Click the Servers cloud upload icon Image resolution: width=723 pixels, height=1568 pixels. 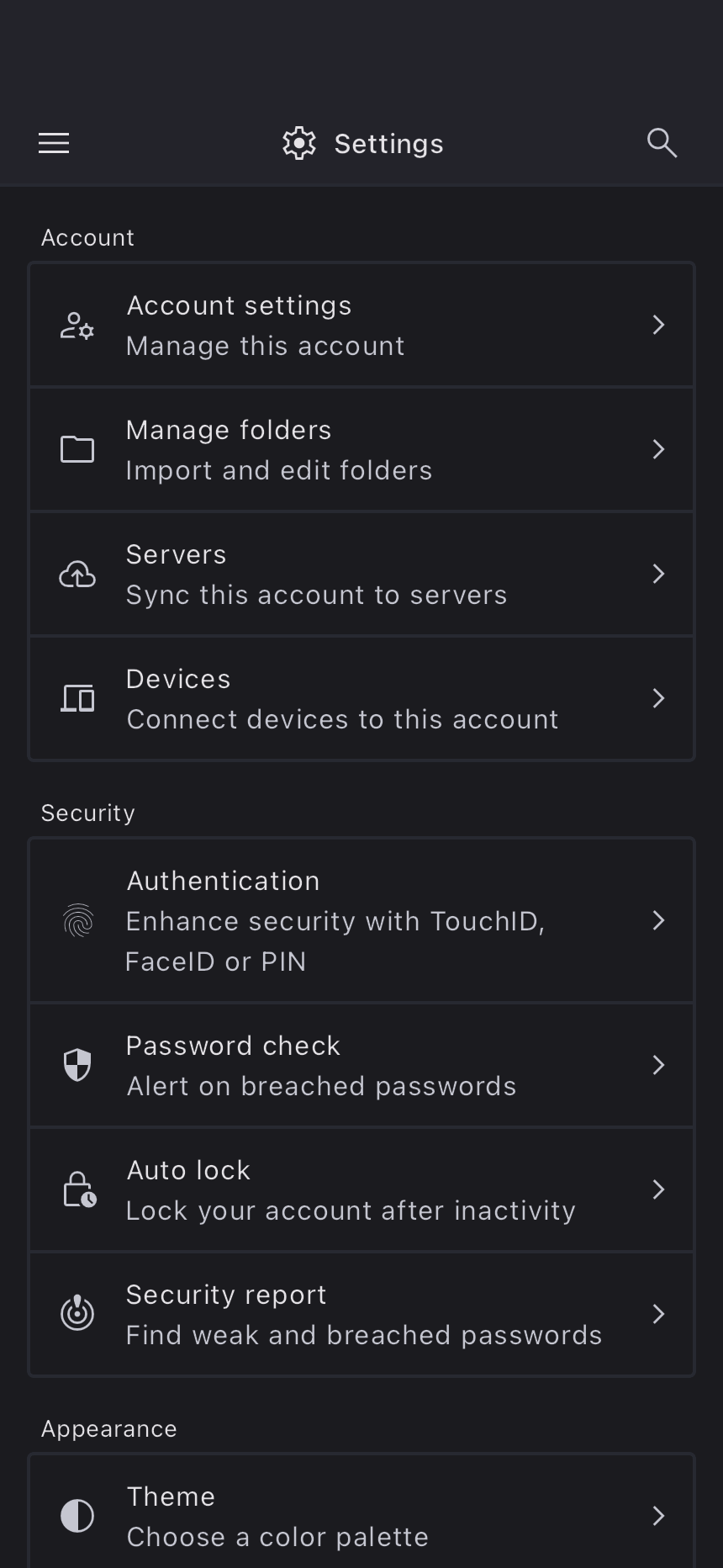click(x=77, y=574)
